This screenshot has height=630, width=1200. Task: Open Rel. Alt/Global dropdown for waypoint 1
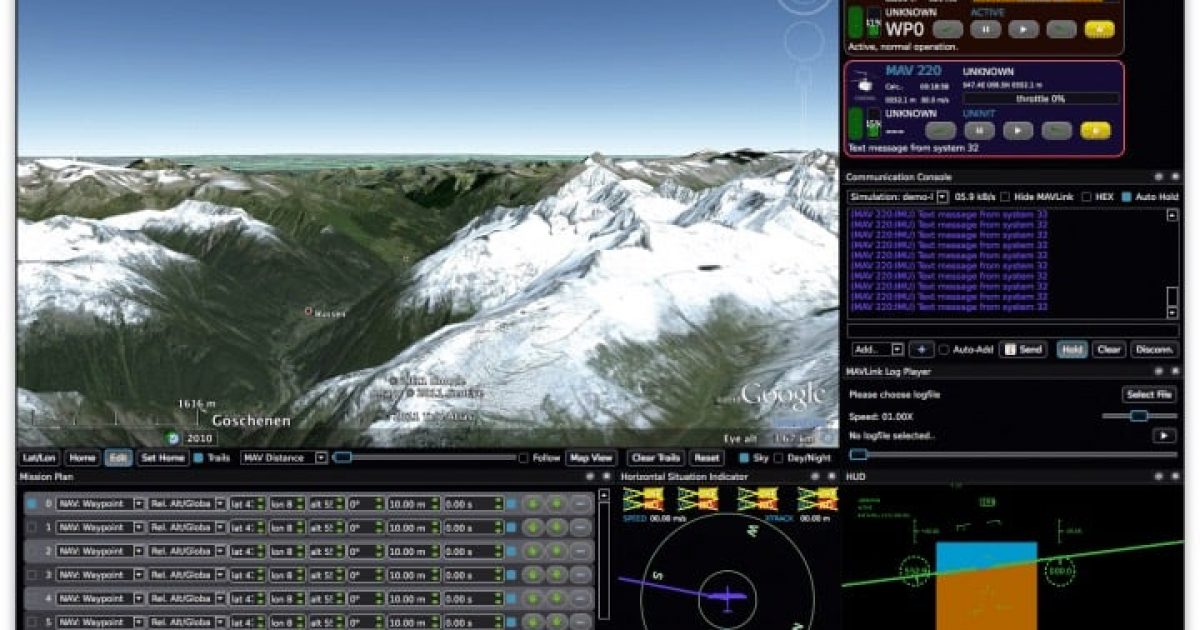[x=187, y=527]
